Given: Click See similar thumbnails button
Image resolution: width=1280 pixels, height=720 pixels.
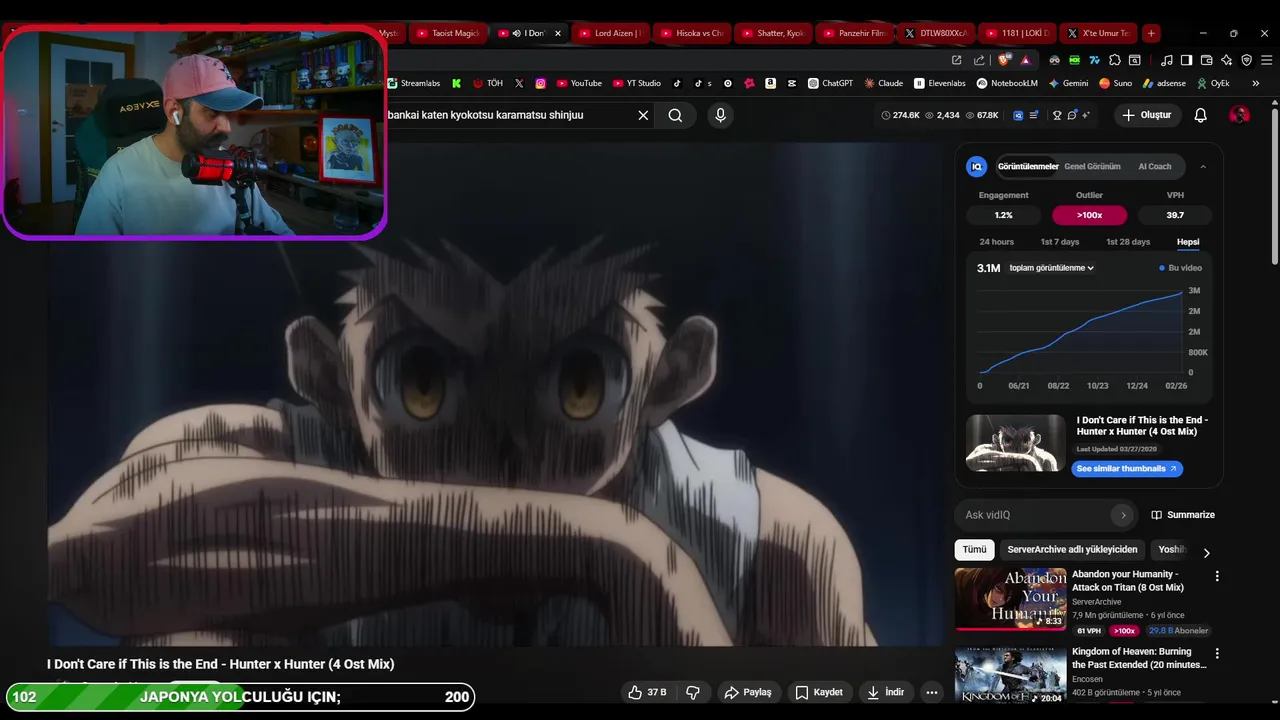Looking at the screenshot, I should click(1127, 469).
